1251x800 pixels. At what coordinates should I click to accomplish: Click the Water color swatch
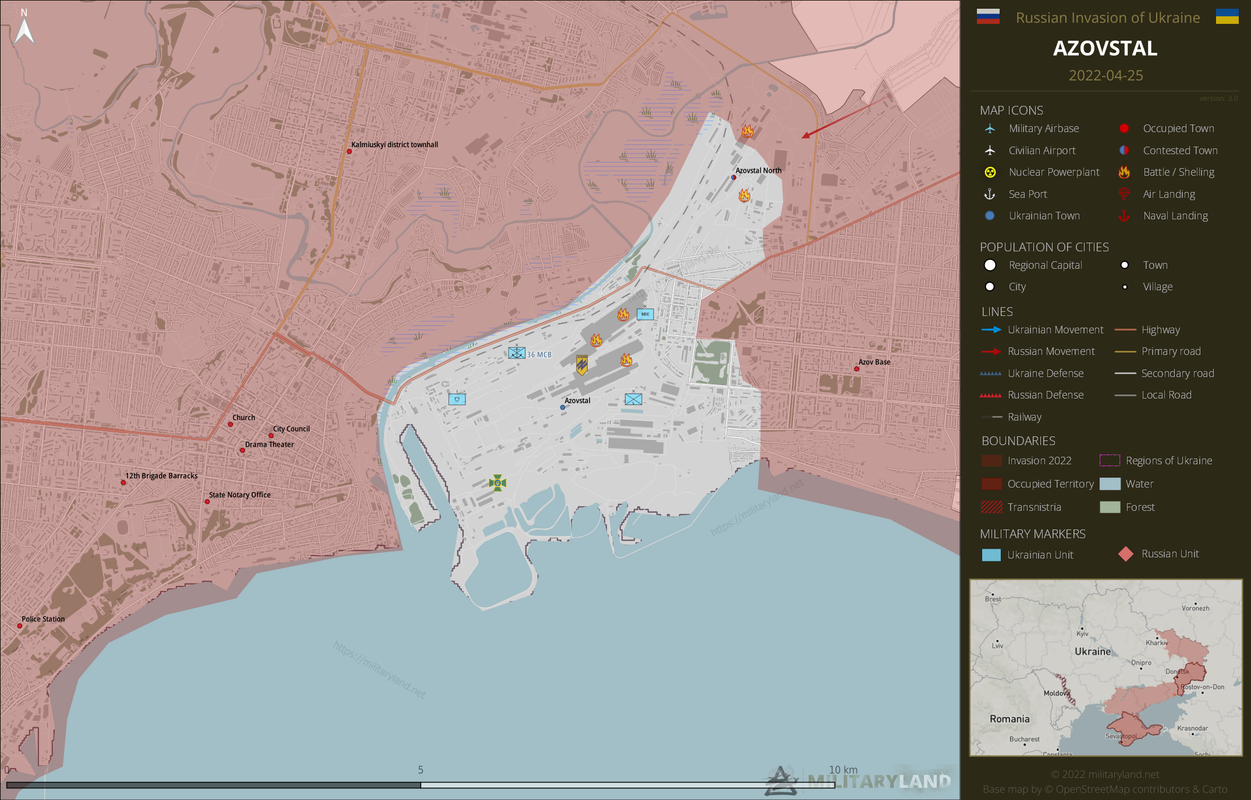click(1109, 484)
